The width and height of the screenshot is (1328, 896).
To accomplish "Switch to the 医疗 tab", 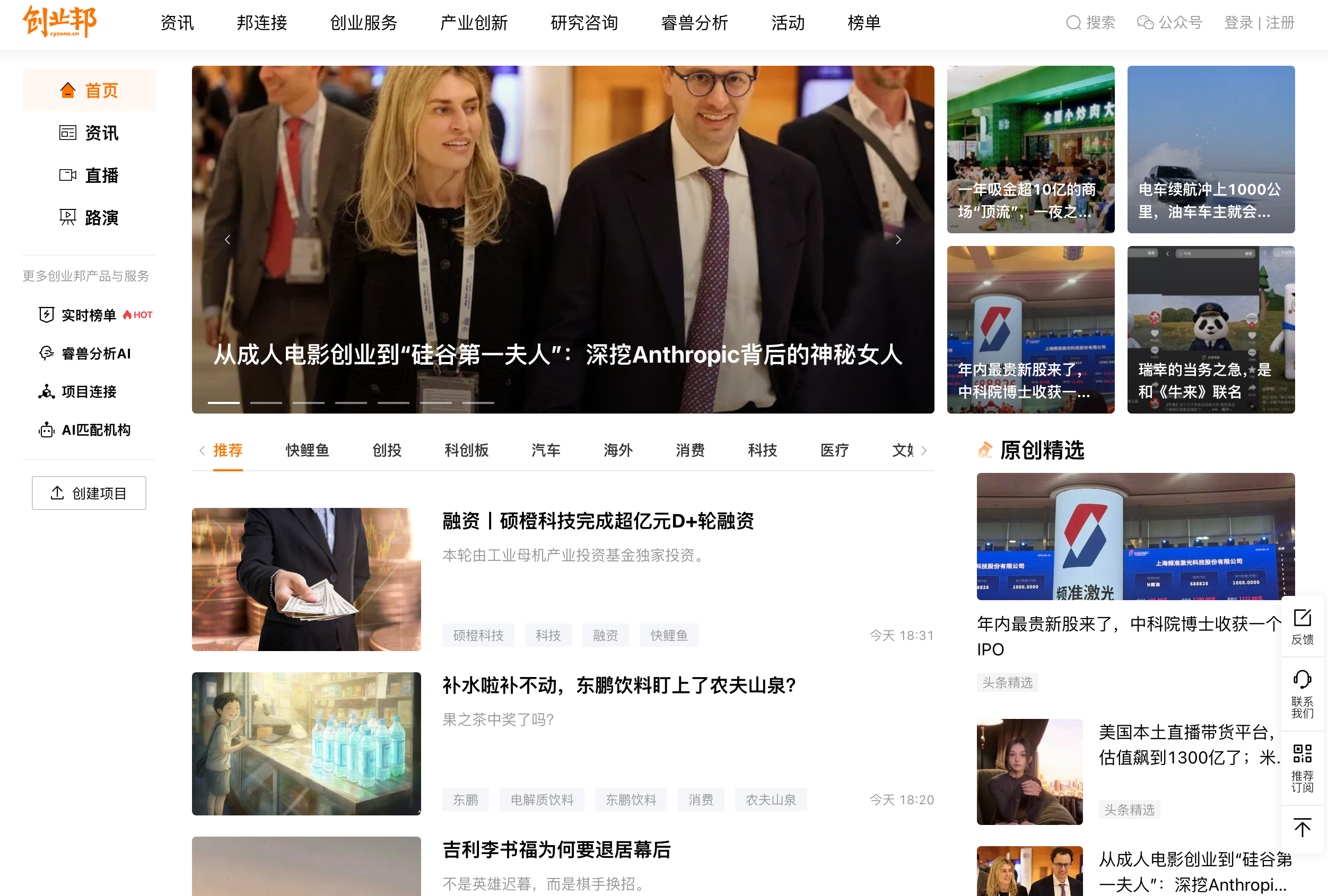I will [x=834, y=450].
